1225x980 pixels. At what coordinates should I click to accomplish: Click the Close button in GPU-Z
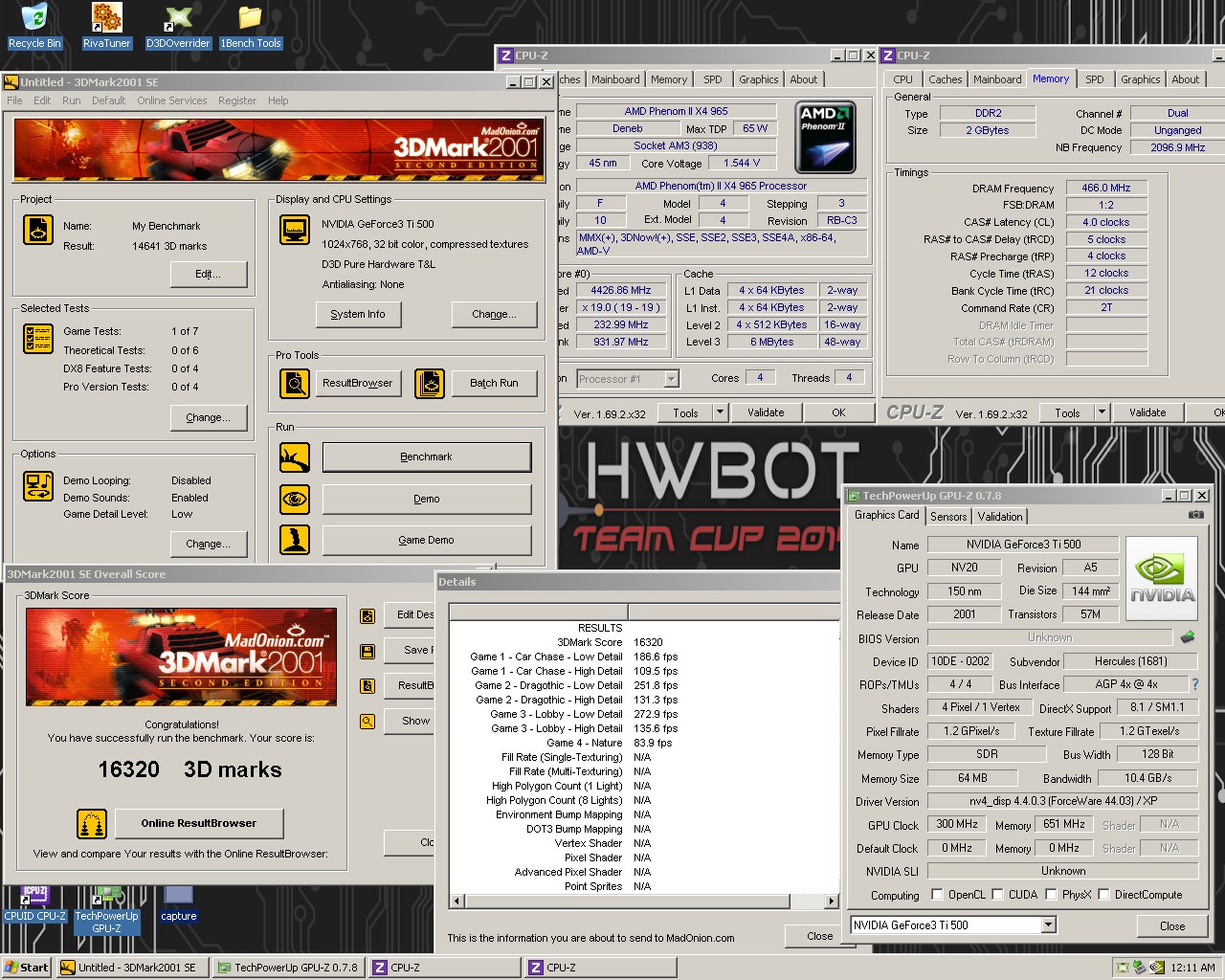[1172, 925]
